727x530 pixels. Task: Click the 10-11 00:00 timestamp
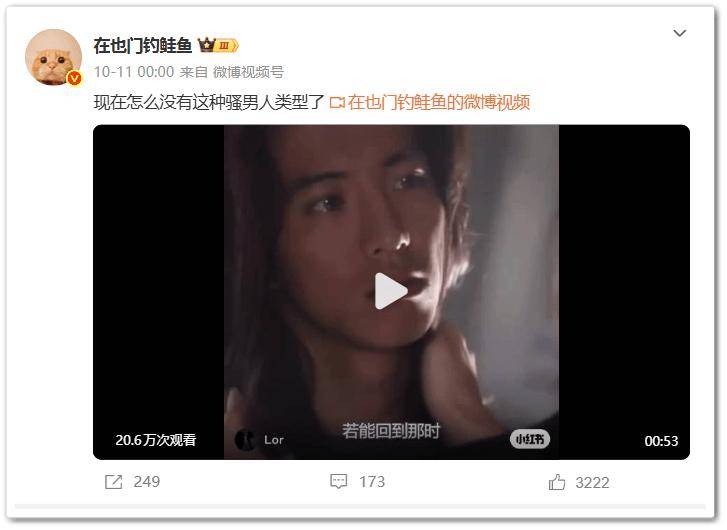tap(134, 72)
